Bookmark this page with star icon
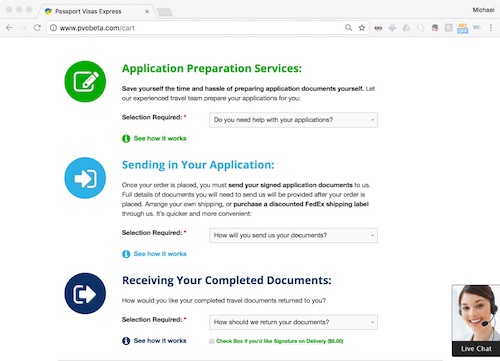The height and width of the screenshot is (361, 500). coord(362,28)
